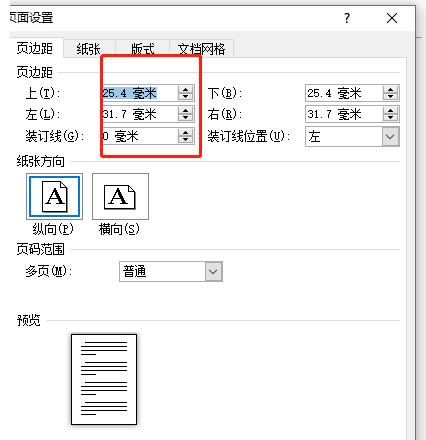Click the 右(R) right margin field

(344, 114)
